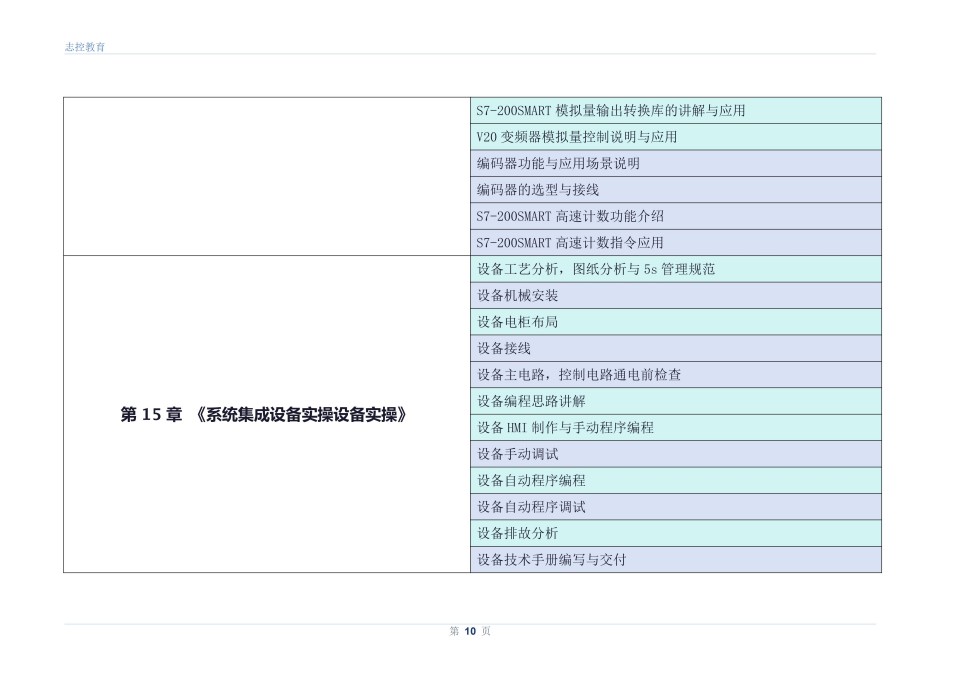
Task: Click row 设备工艺分析，图纸分析与 5s 管理规范
Action: coord(676,269)
